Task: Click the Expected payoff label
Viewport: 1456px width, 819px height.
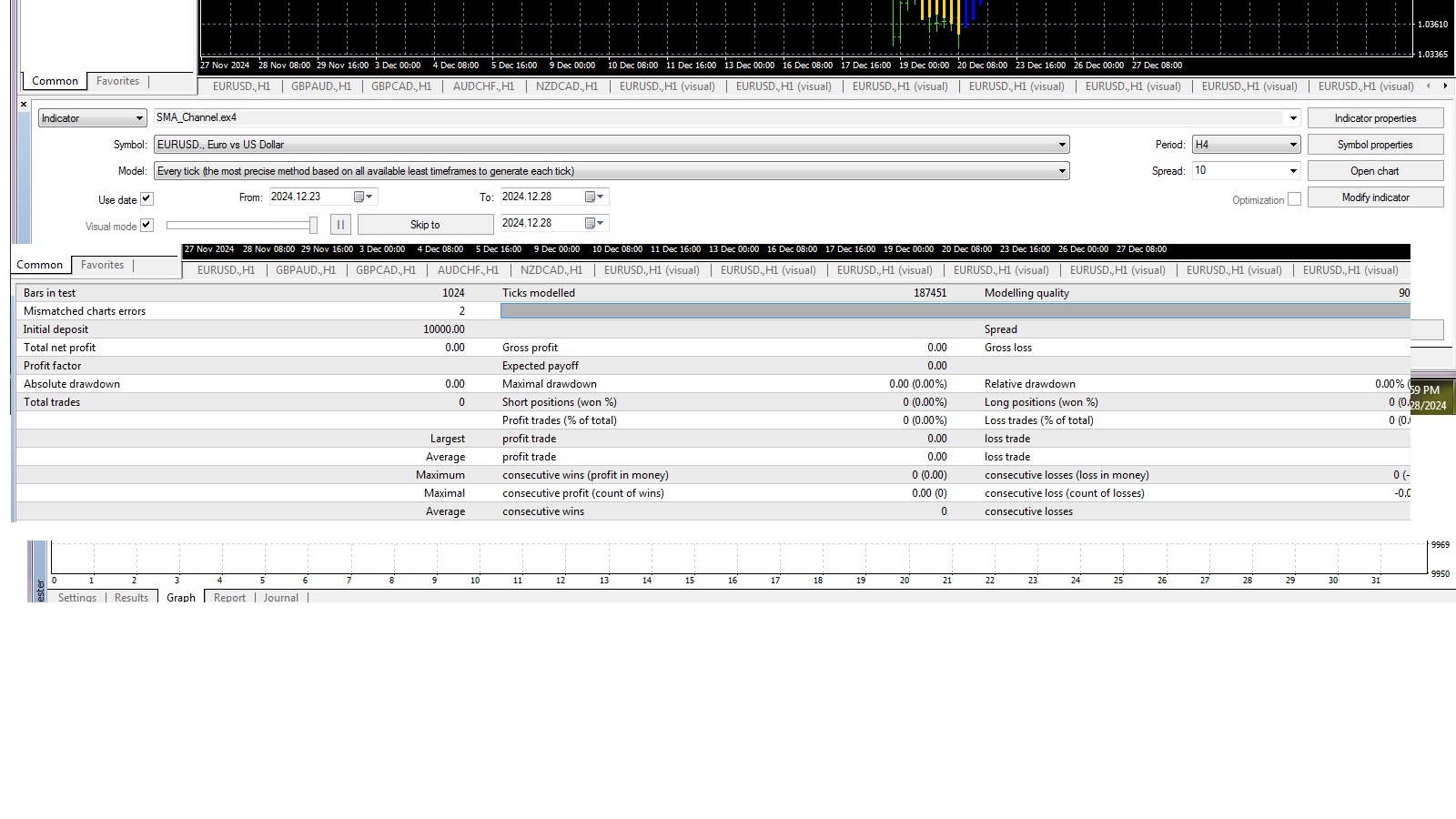Action: pyautogui.click(x=541, y=366)
